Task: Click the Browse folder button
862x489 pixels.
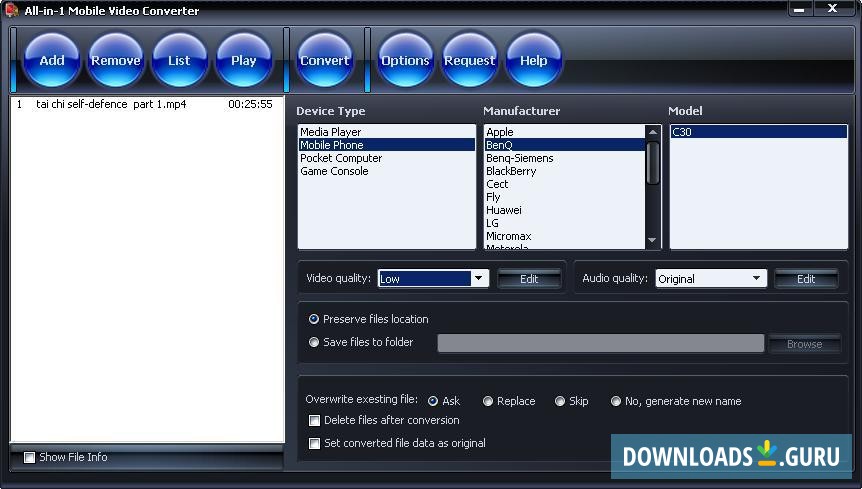Action: tap(804, 344)
